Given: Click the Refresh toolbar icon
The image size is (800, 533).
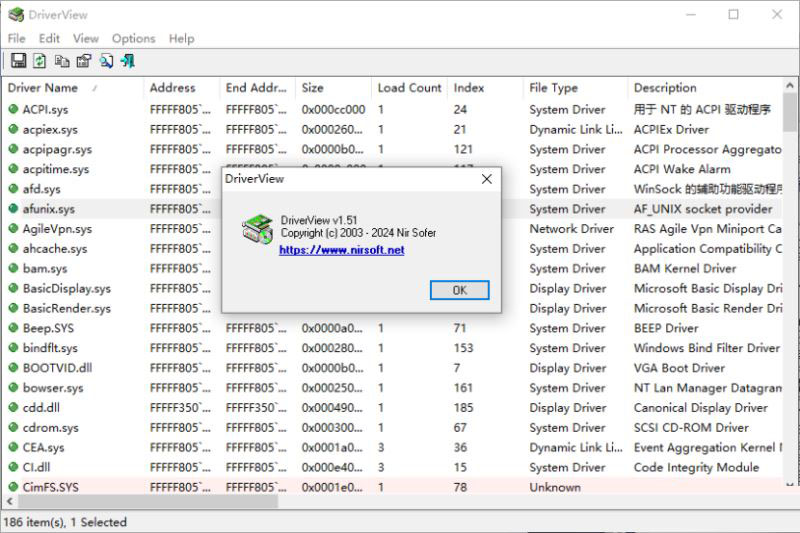Looking at the screenshot, I should coord(40,61).
